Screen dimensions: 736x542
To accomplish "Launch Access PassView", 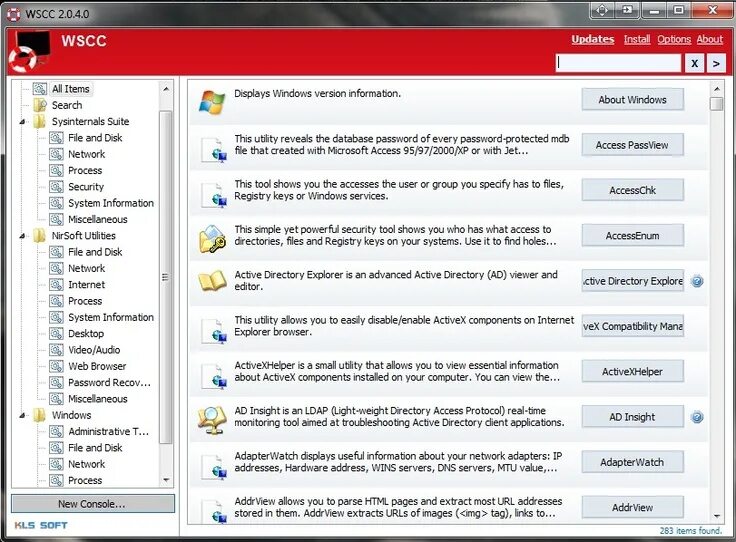I will [632, 145].
